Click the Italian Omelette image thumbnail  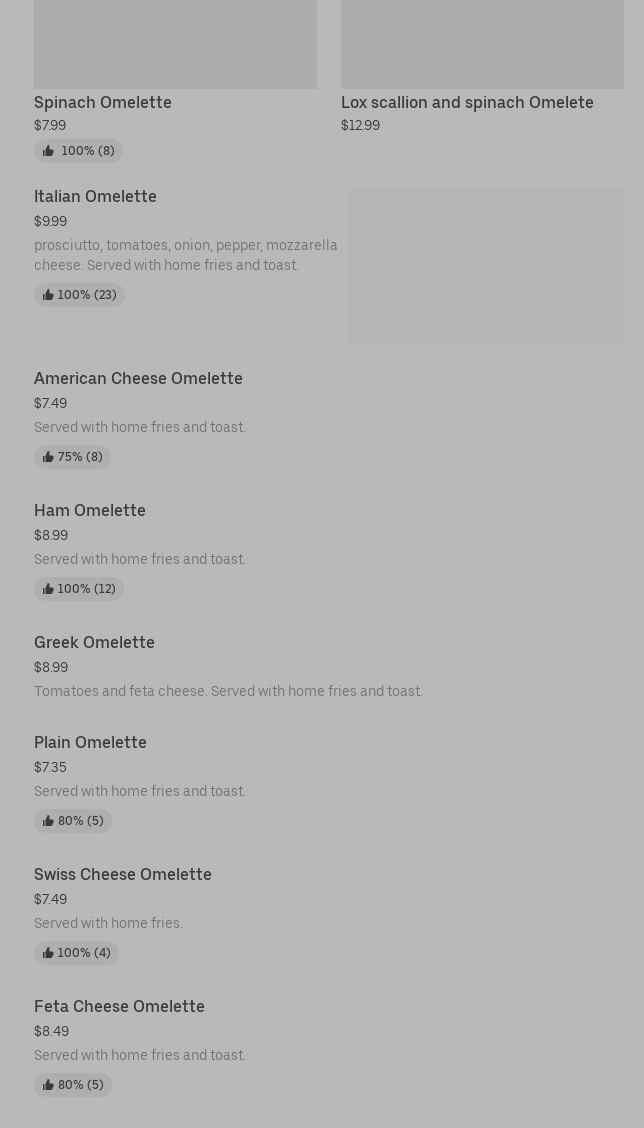[486, 266]
